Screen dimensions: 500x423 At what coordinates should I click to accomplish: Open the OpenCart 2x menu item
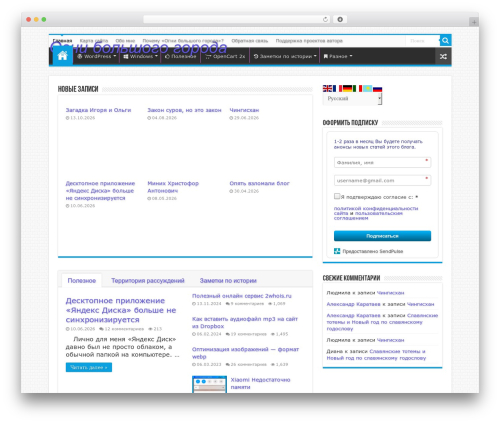pyautogui.click(x=225, y=56)
